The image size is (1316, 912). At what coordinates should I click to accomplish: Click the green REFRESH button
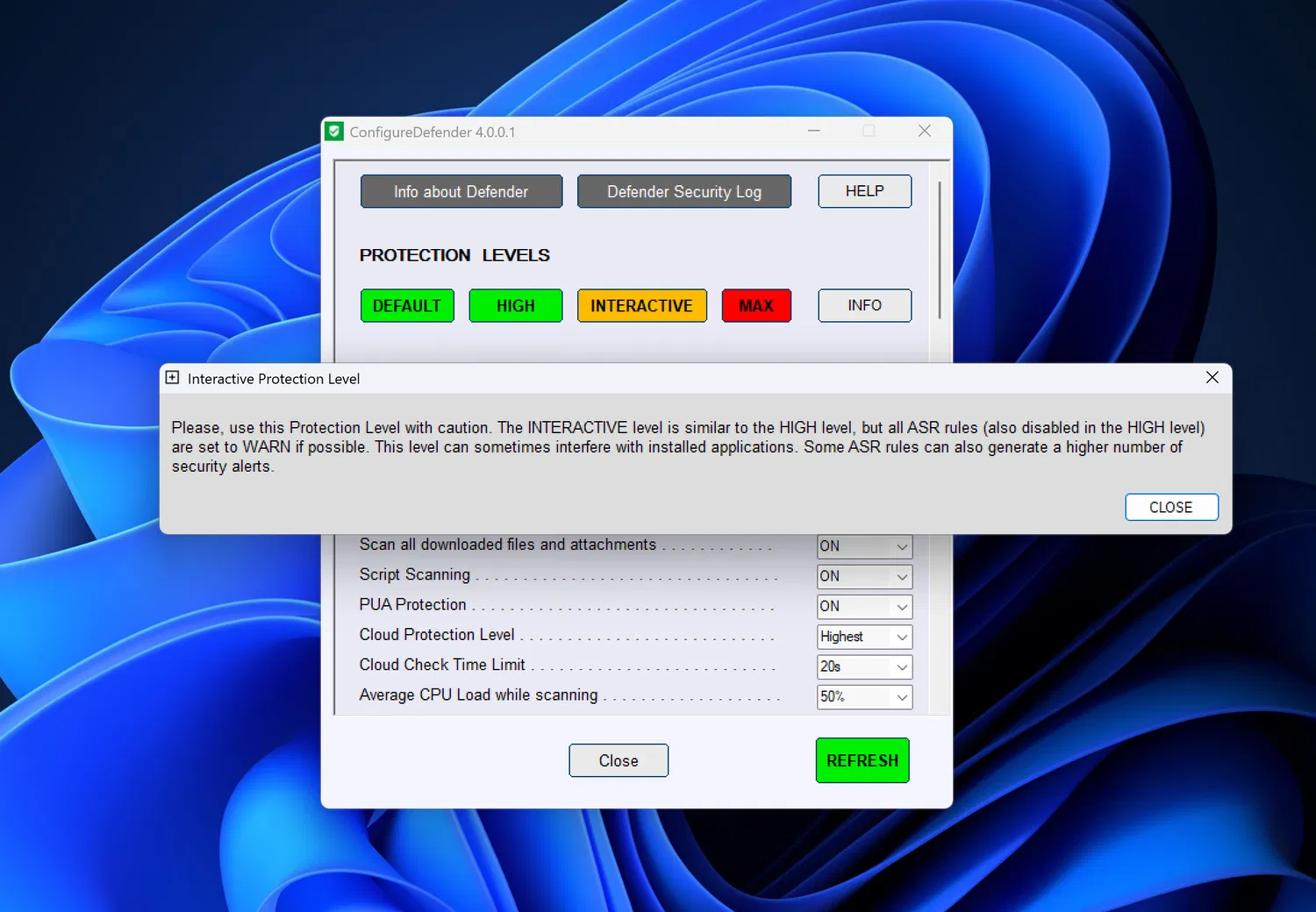click(x=862, y=760)
